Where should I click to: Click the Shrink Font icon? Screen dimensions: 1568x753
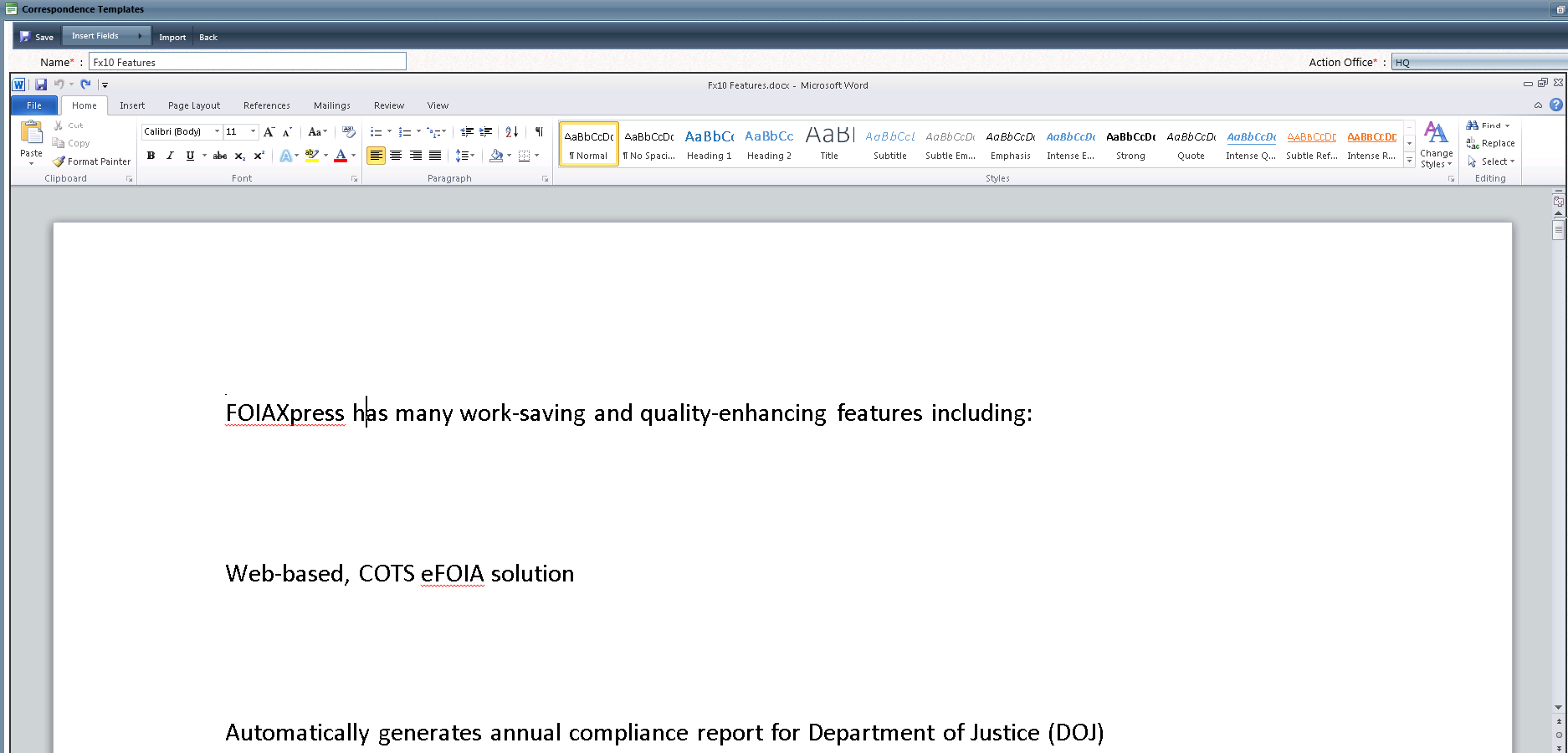(x=287, y=132)
